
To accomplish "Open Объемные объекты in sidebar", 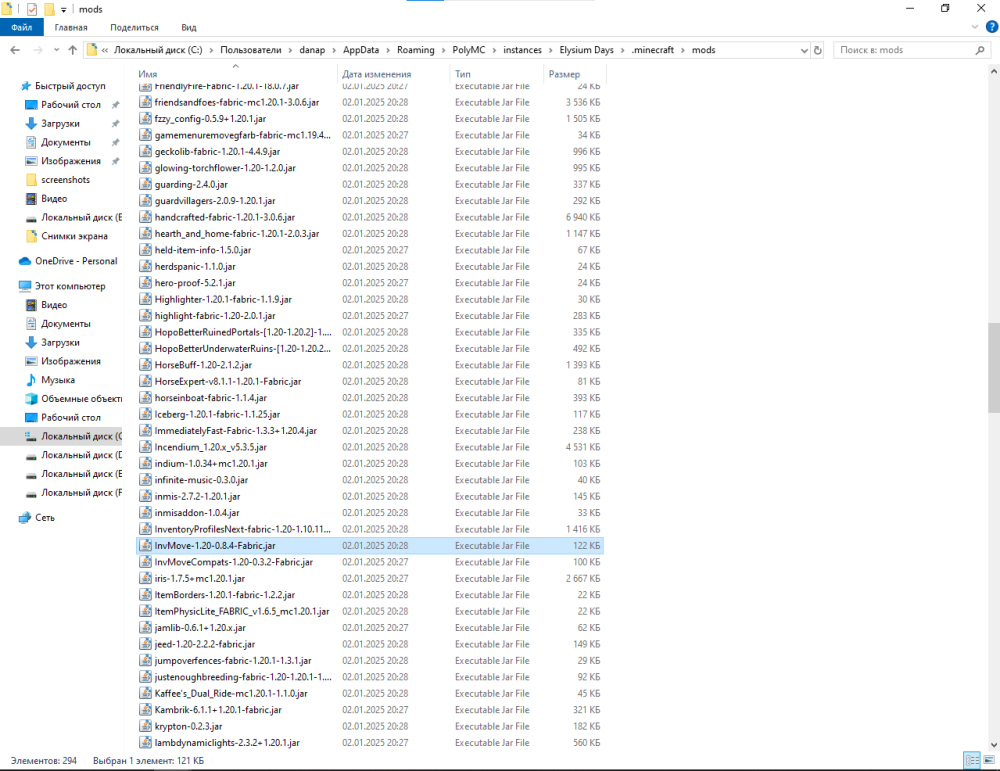I will (73, 399).
